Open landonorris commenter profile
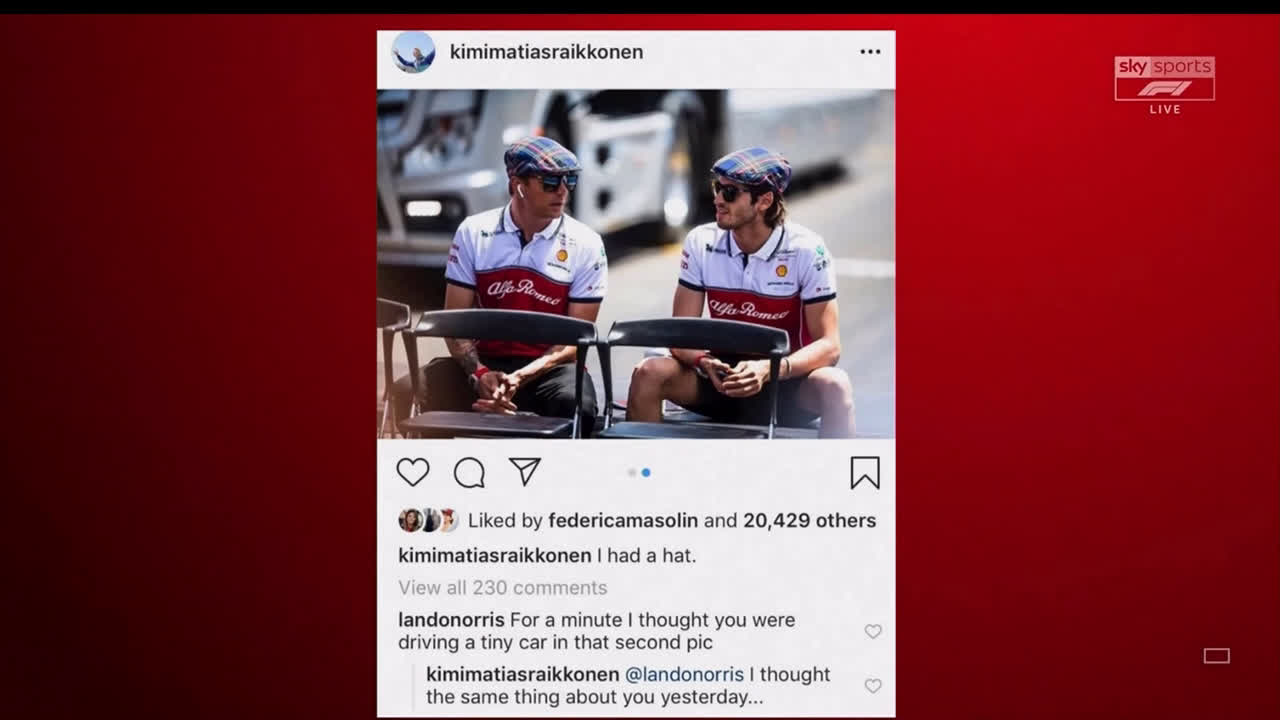Viewport: 1280px width, 720px height. click(x=452, y=620)
